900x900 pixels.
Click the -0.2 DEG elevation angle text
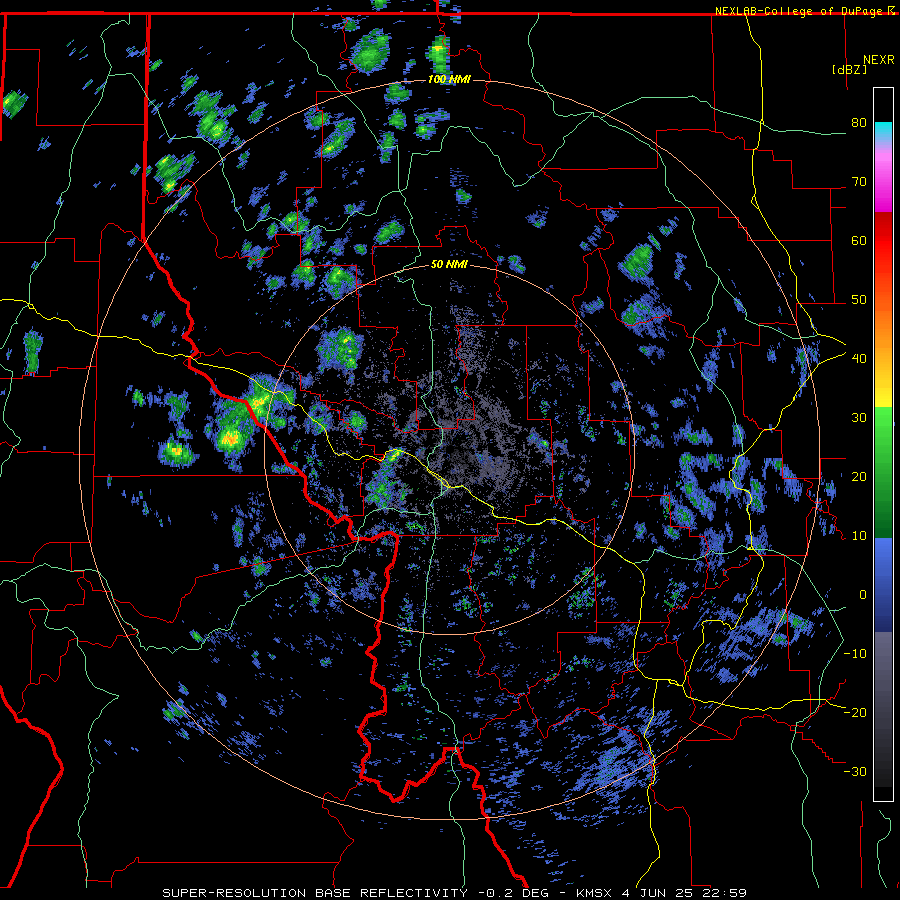click(512, 893)
